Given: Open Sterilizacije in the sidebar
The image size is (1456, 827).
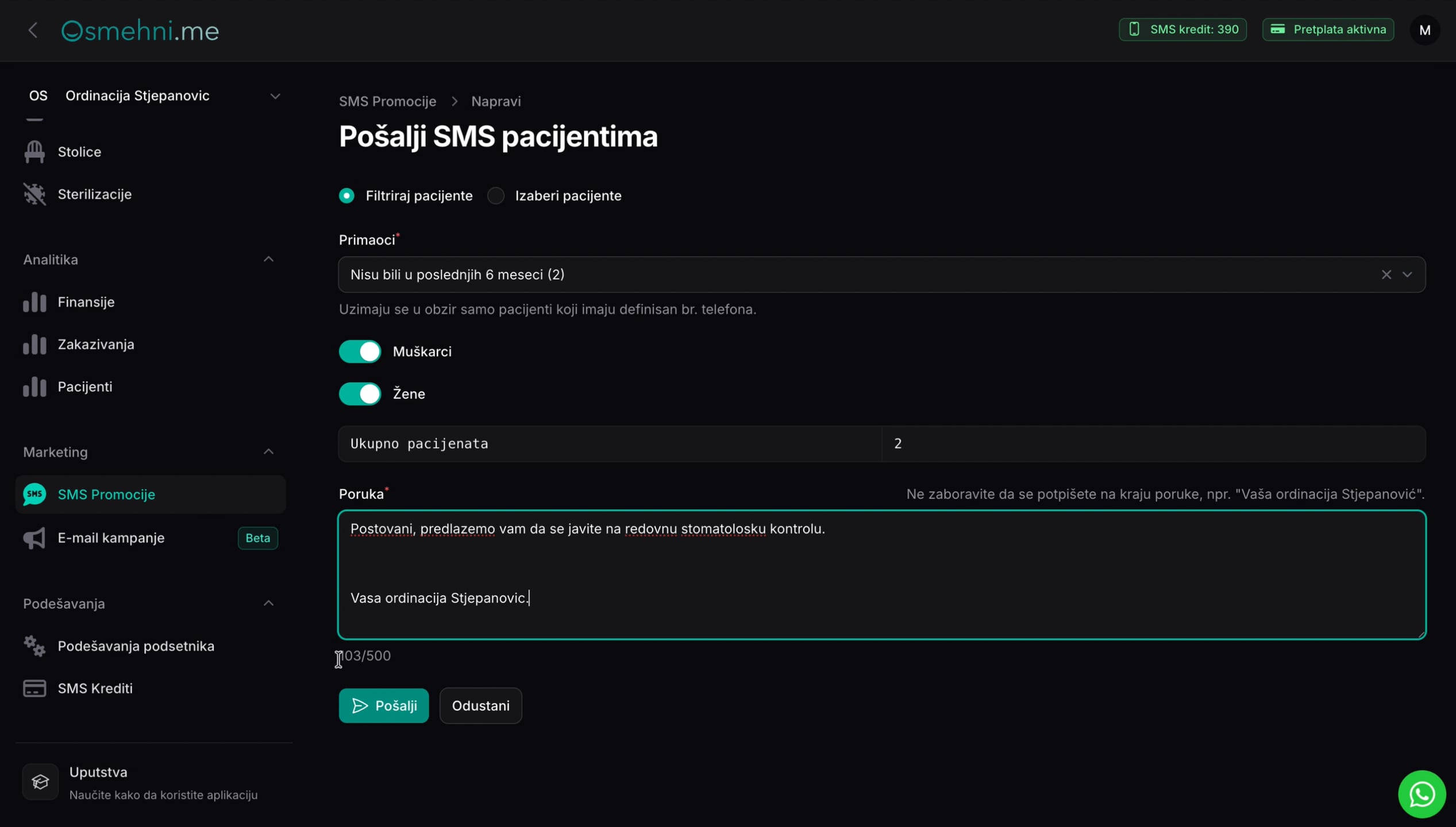Looking at the screenshot, I should pyautogui.click(x=151, y=194).
